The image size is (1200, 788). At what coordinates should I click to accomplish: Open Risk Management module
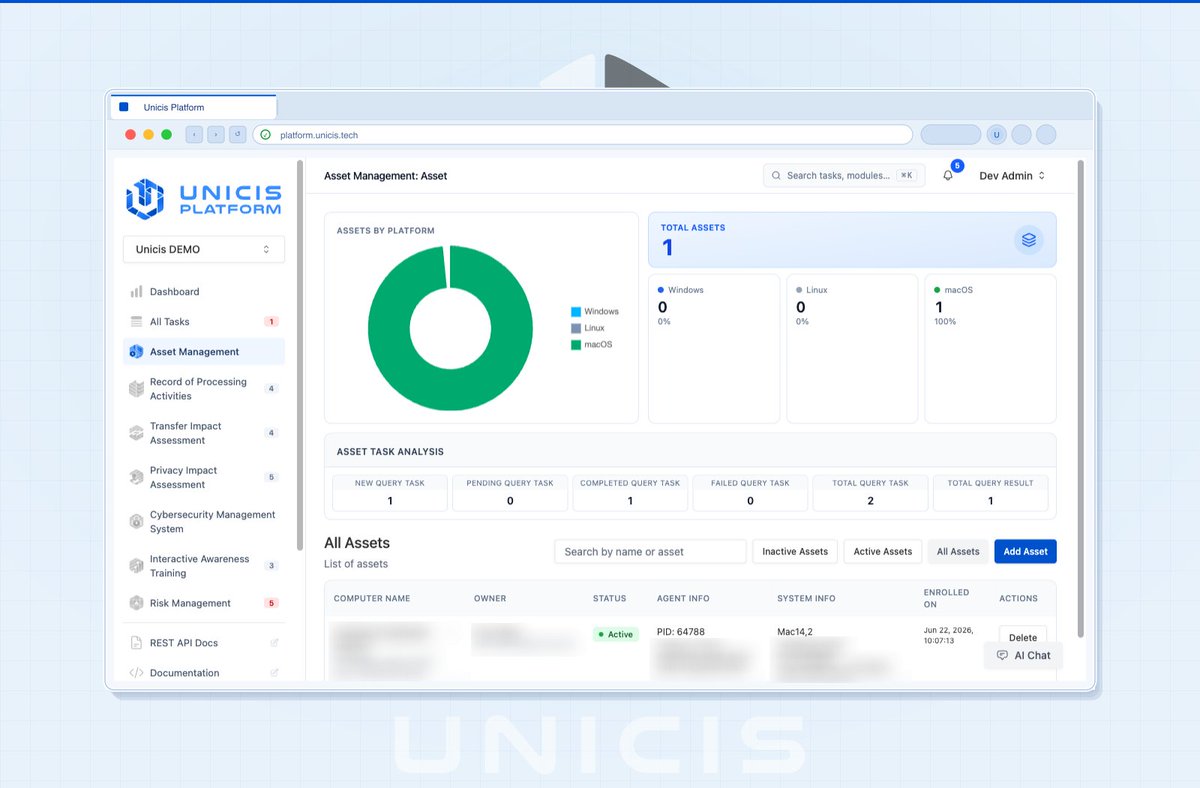(204, 603)
